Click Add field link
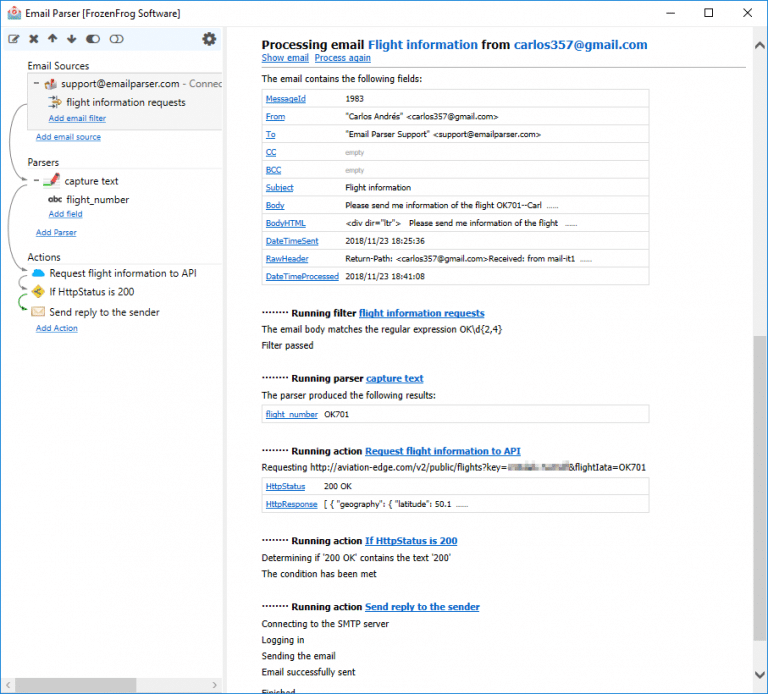 pyautogui.click(x=65, y=214)
